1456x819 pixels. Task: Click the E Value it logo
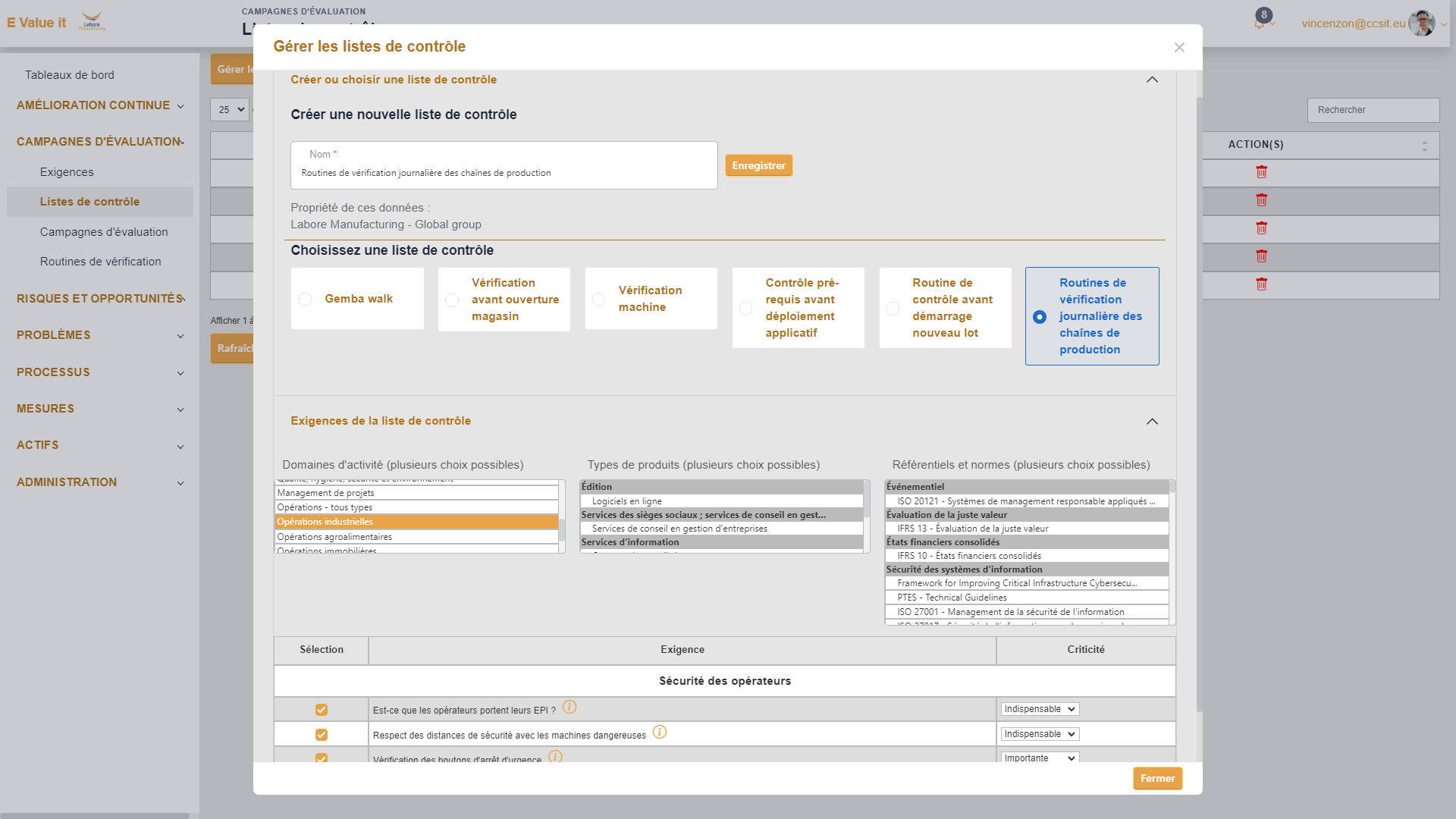point(36,22)
